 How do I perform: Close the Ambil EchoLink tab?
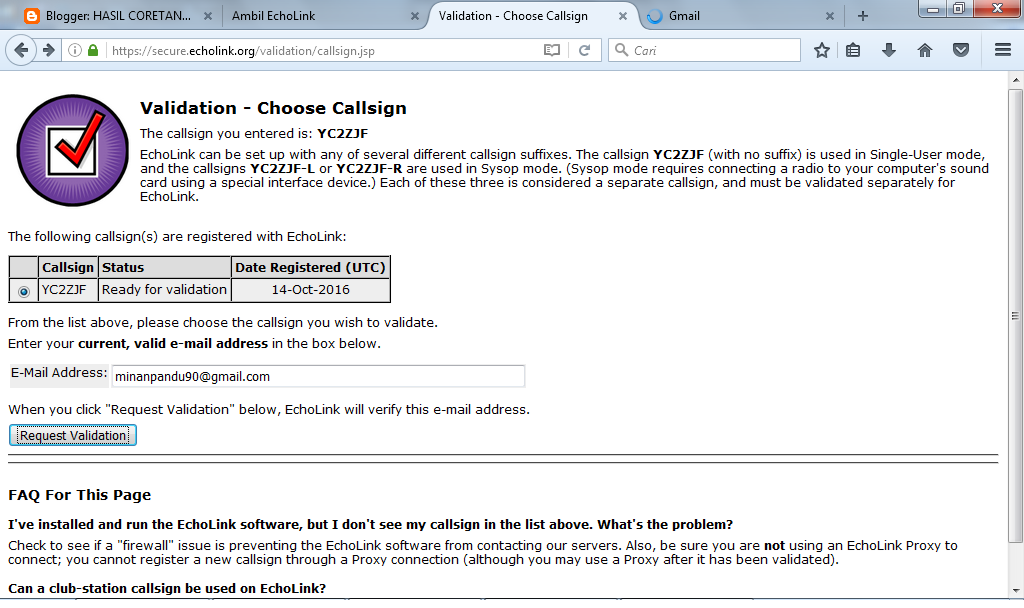[x=415, y=16]
